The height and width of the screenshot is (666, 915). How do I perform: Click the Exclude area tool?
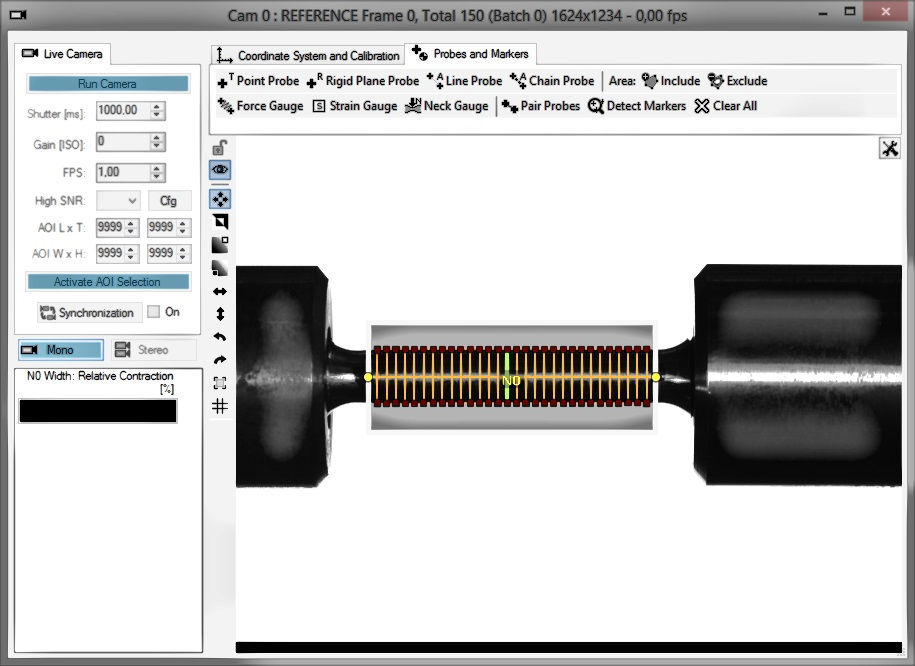(737, 81)
